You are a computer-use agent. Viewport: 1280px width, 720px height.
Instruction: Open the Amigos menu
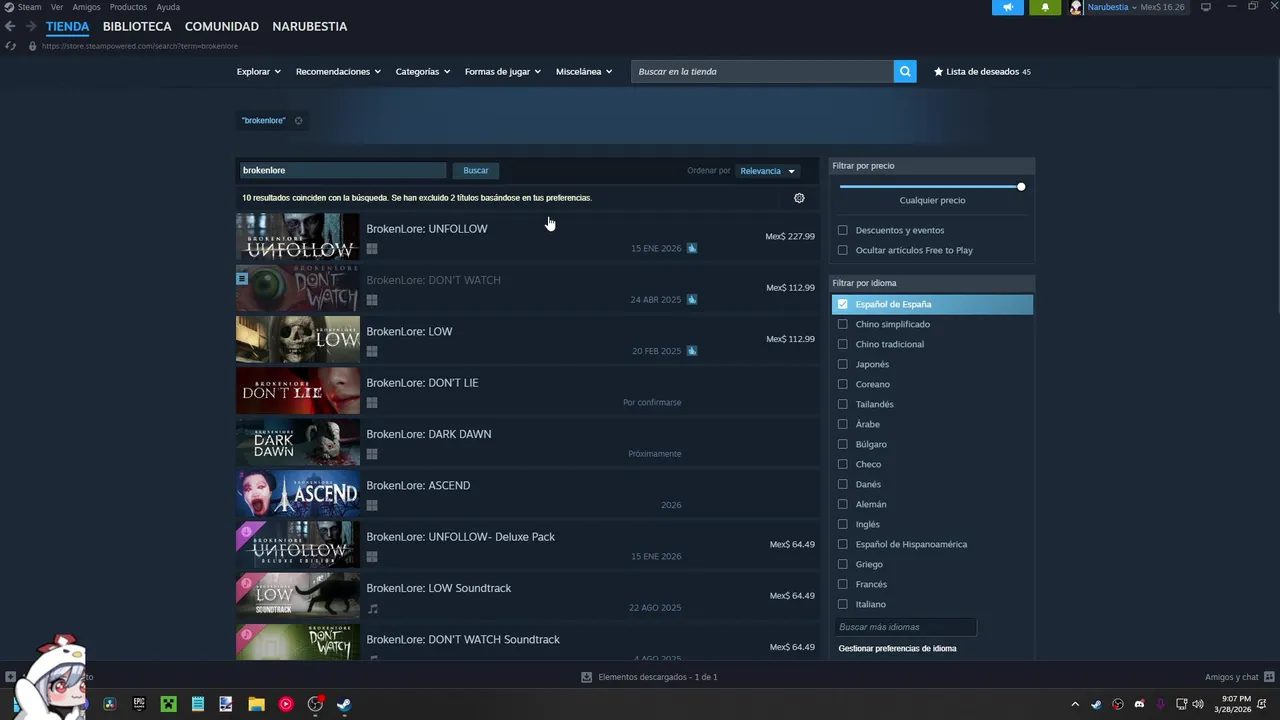(x=86, y=7)
